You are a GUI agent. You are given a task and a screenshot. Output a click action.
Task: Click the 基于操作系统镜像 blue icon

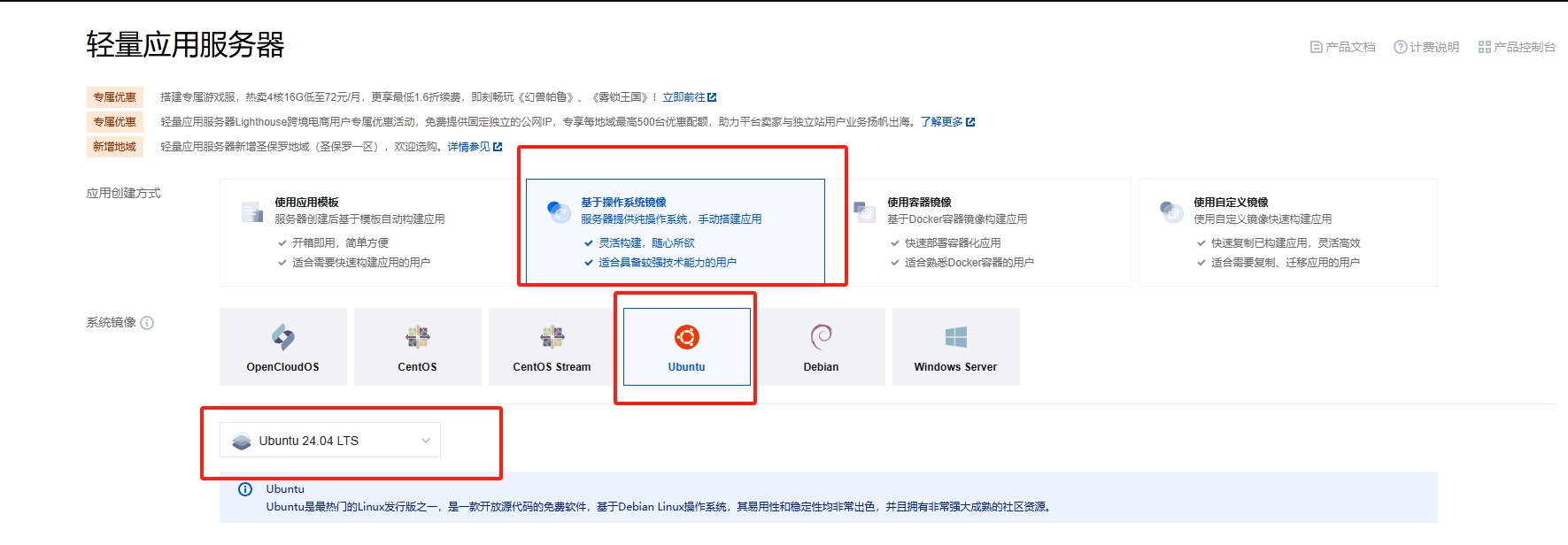559,211
